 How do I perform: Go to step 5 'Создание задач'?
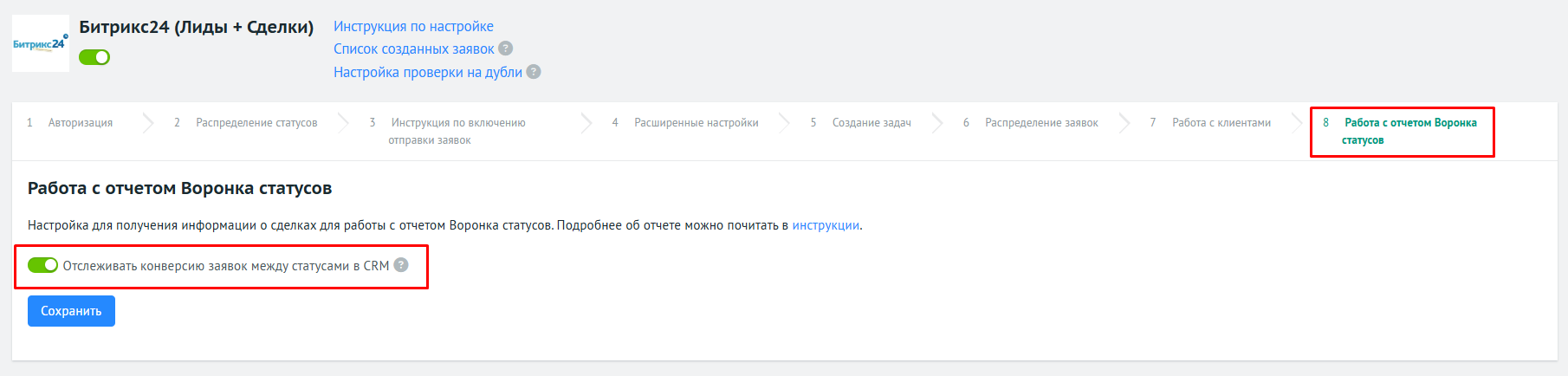tap(871, 123)
